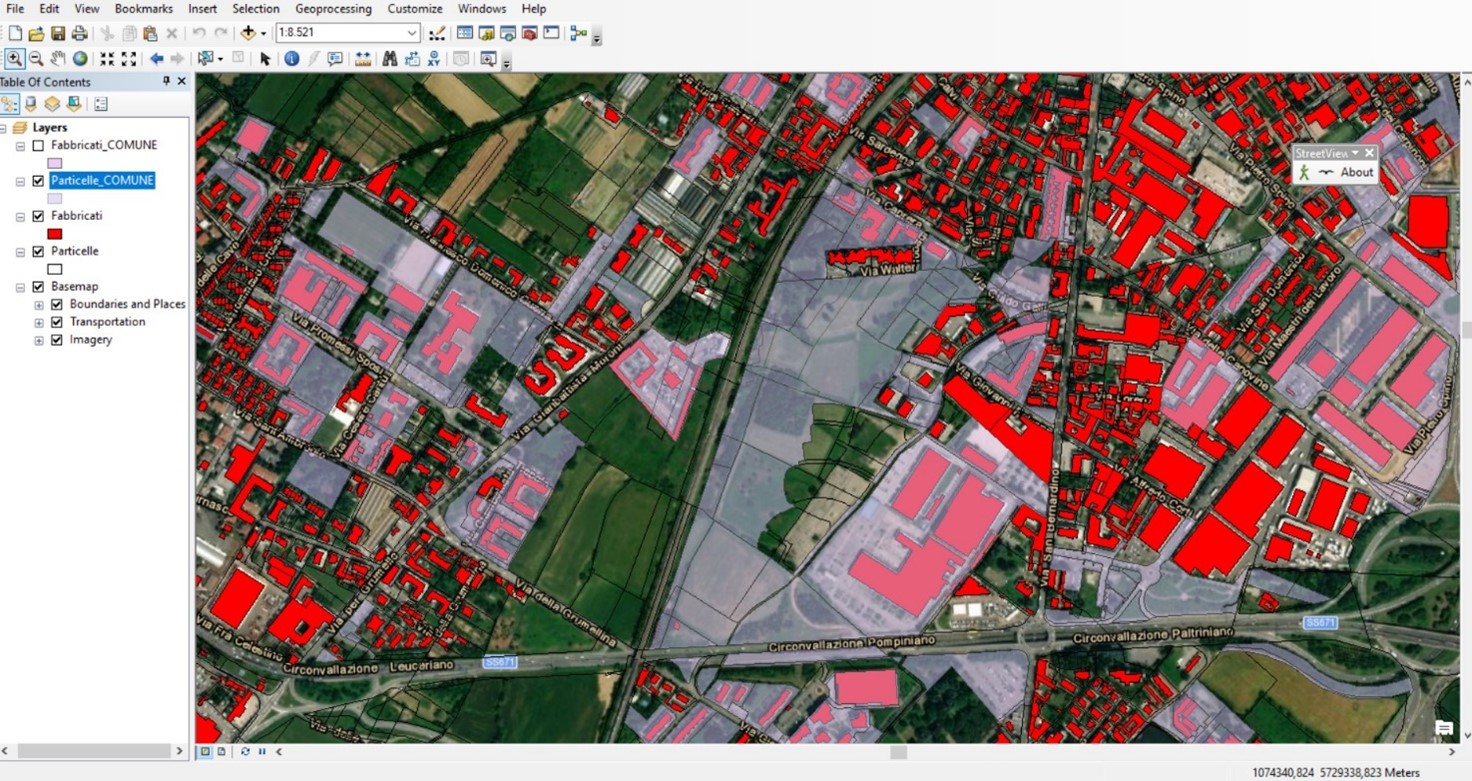Screen dimensions: 1472x781
Task: Collapse the Basemap group
Action: click(20, 287)
